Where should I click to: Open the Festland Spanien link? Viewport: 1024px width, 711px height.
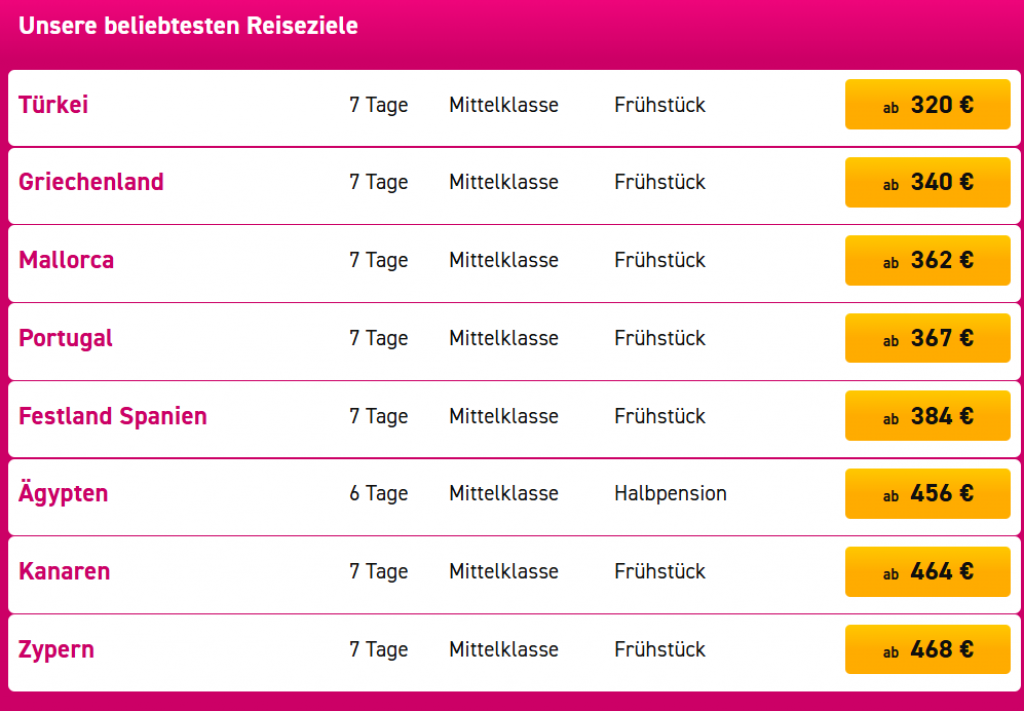112,416
